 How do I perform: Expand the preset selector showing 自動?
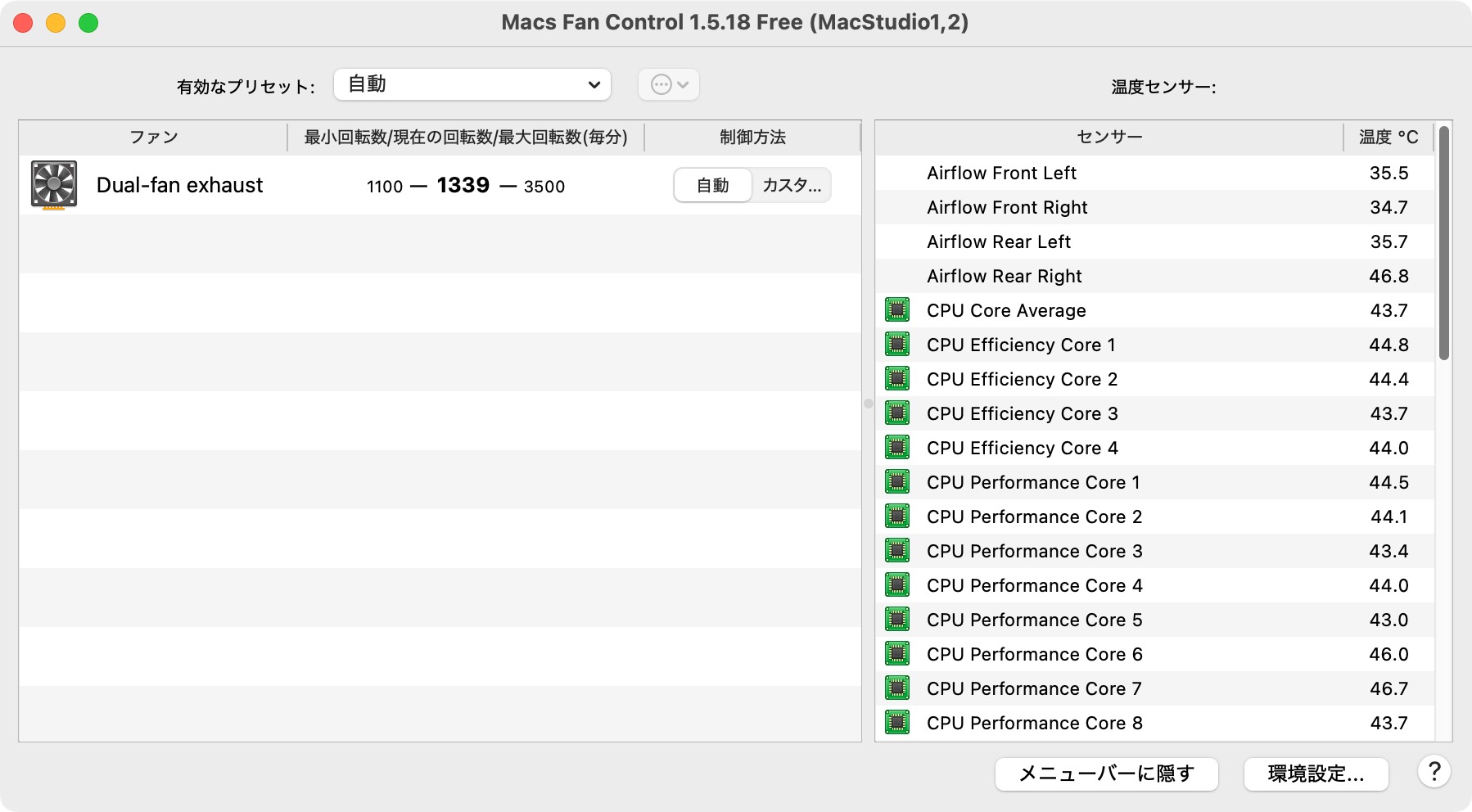pyautogui.click(x=472, y=83)
